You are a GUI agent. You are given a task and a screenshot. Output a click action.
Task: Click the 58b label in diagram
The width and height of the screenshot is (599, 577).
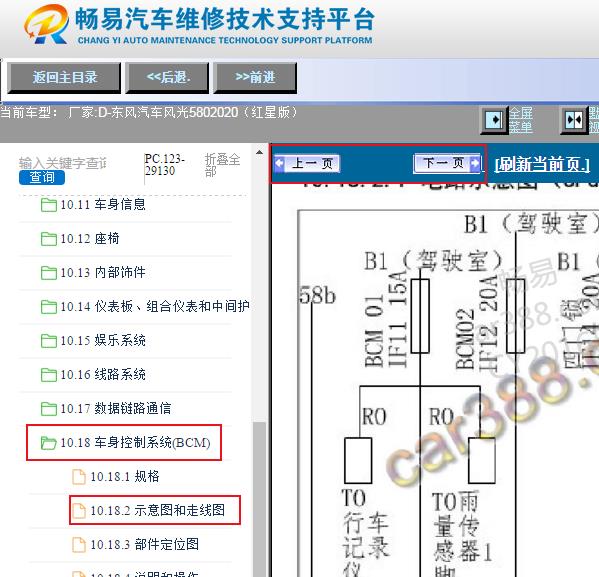(317, 295)
